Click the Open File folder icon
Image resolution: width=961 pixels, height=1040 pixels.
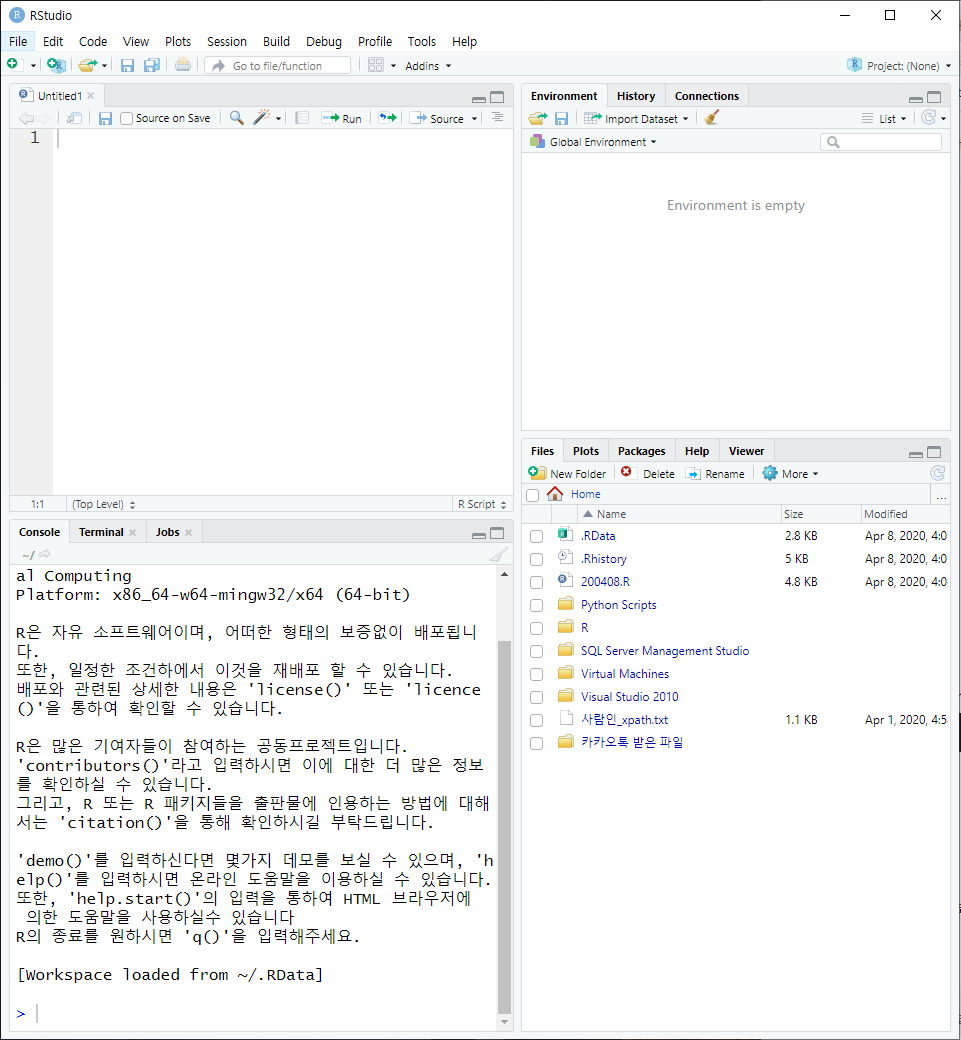tap(87, 65)
